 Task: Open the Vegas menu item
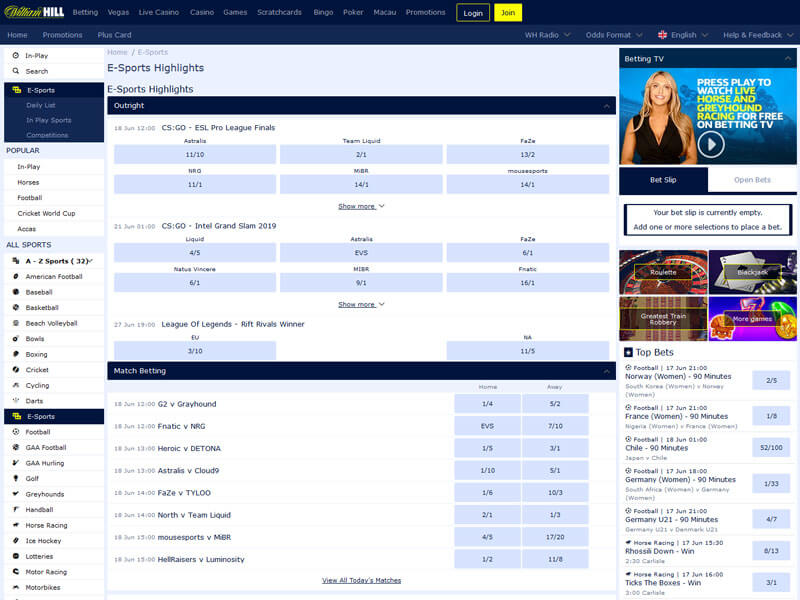click(x=118, y=12)
